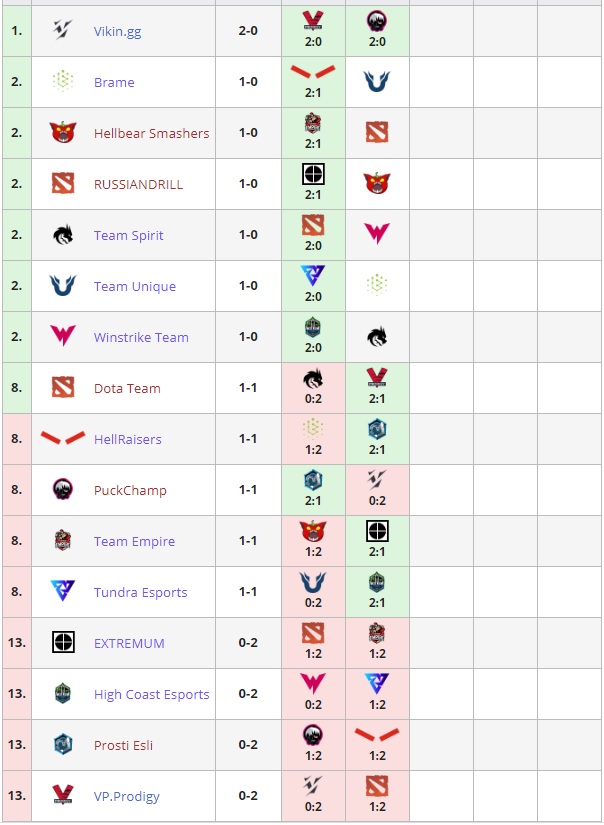Click the PuckChamp logo beside its name
The image size is (604, 825).
point(63,490)
